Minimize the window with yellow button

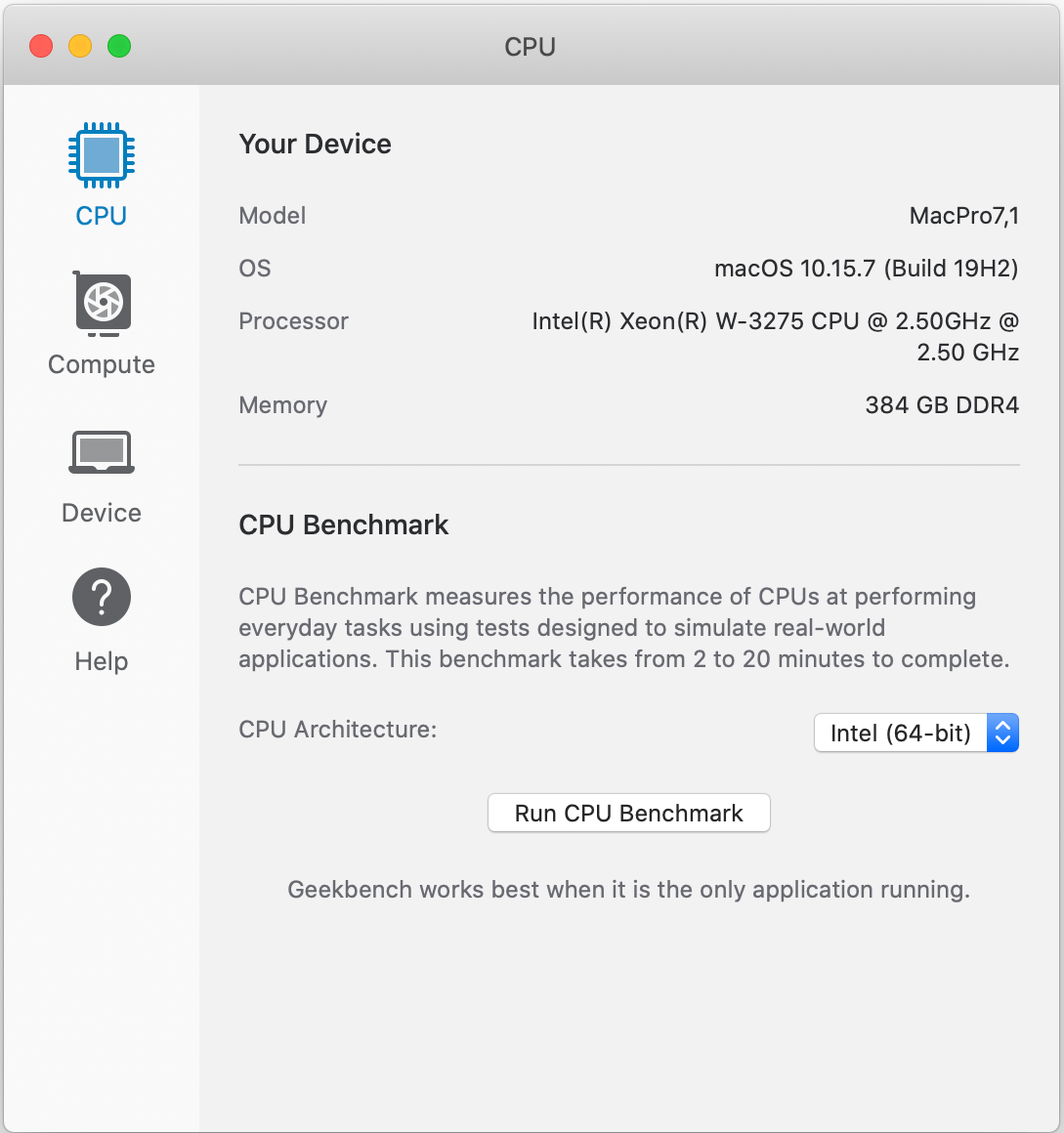click(80, 46)
